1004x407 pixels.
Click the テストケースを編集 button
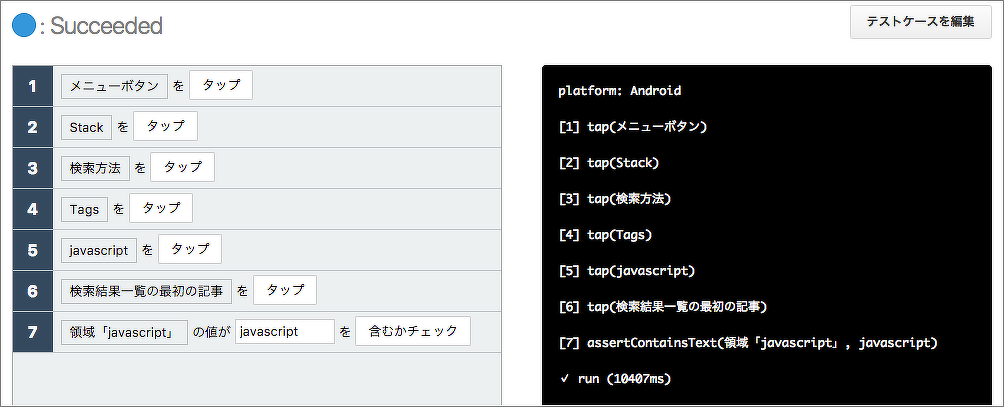[x=920, y=21]
